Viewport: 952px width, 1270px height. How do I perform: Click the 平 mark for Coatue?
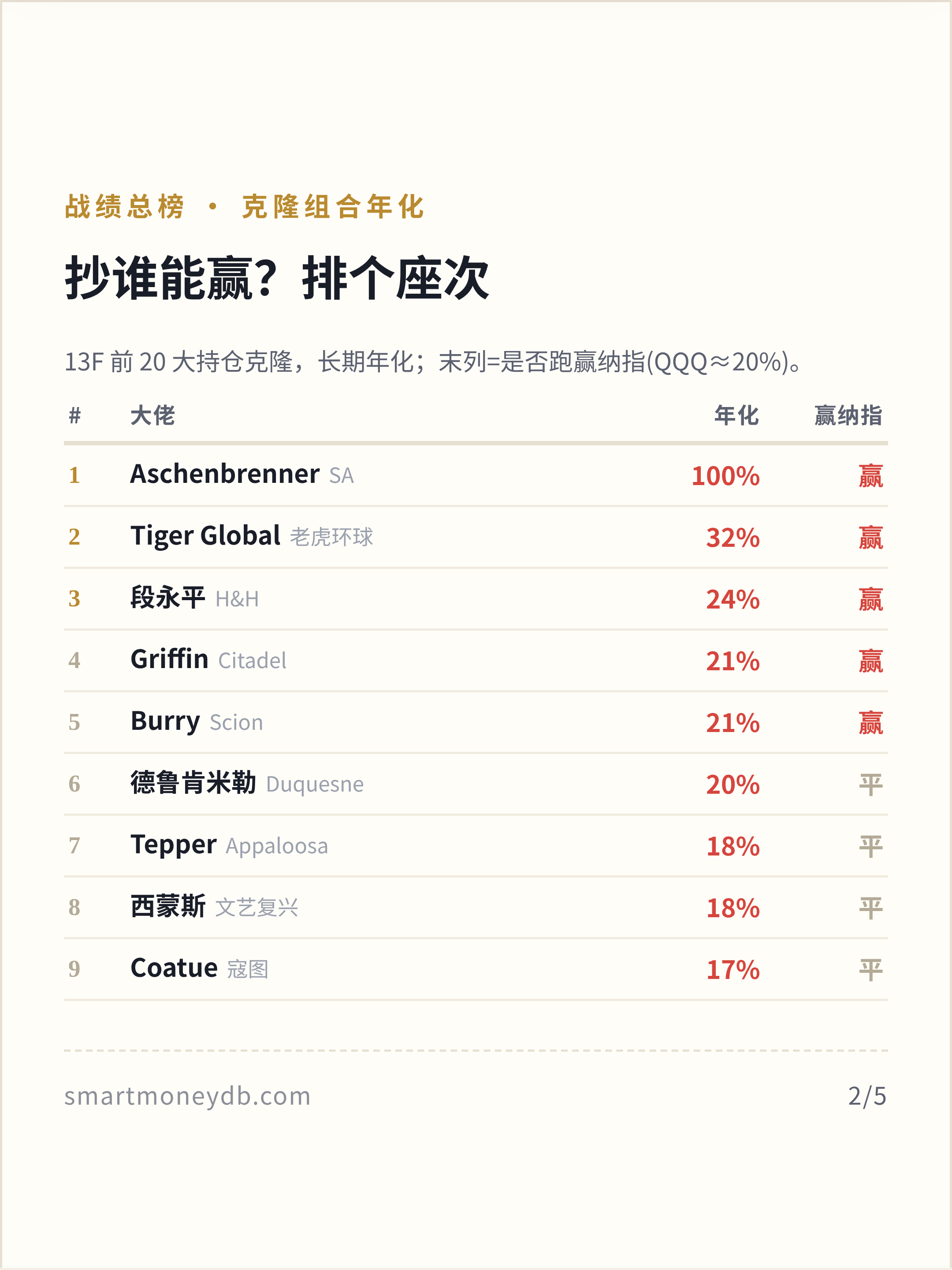(x=870, y=970)
